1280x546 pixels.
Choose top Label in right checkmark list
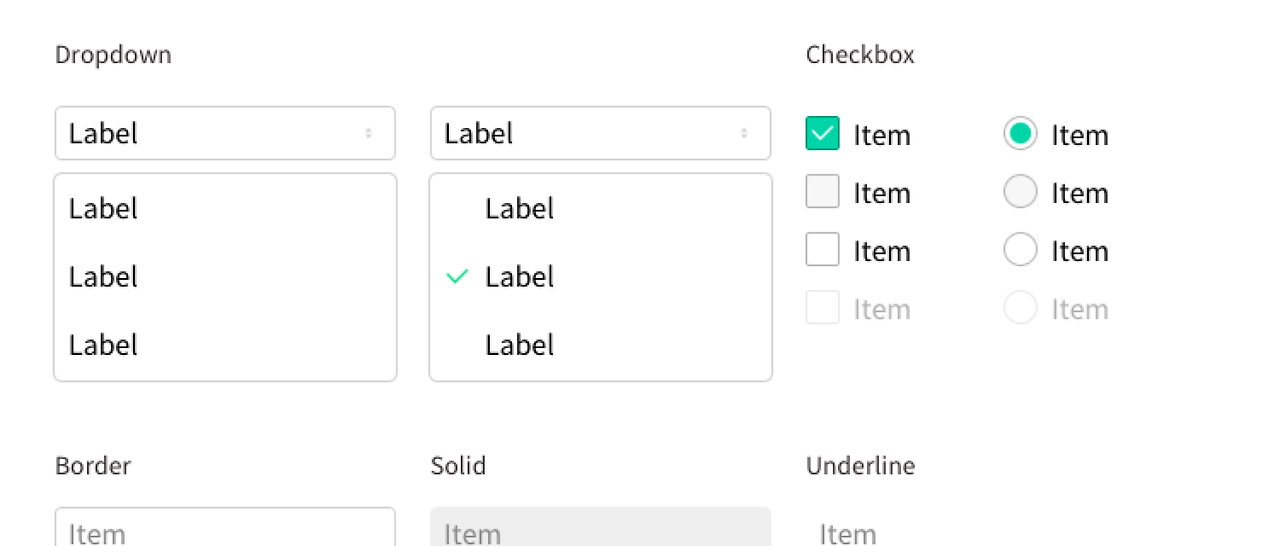[x=600, y=209]
